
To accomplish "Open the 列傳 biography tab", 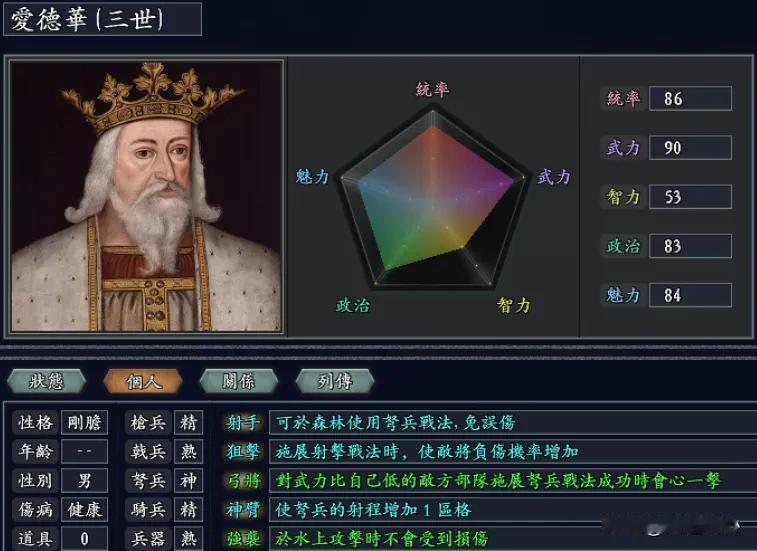I will 335,381.
